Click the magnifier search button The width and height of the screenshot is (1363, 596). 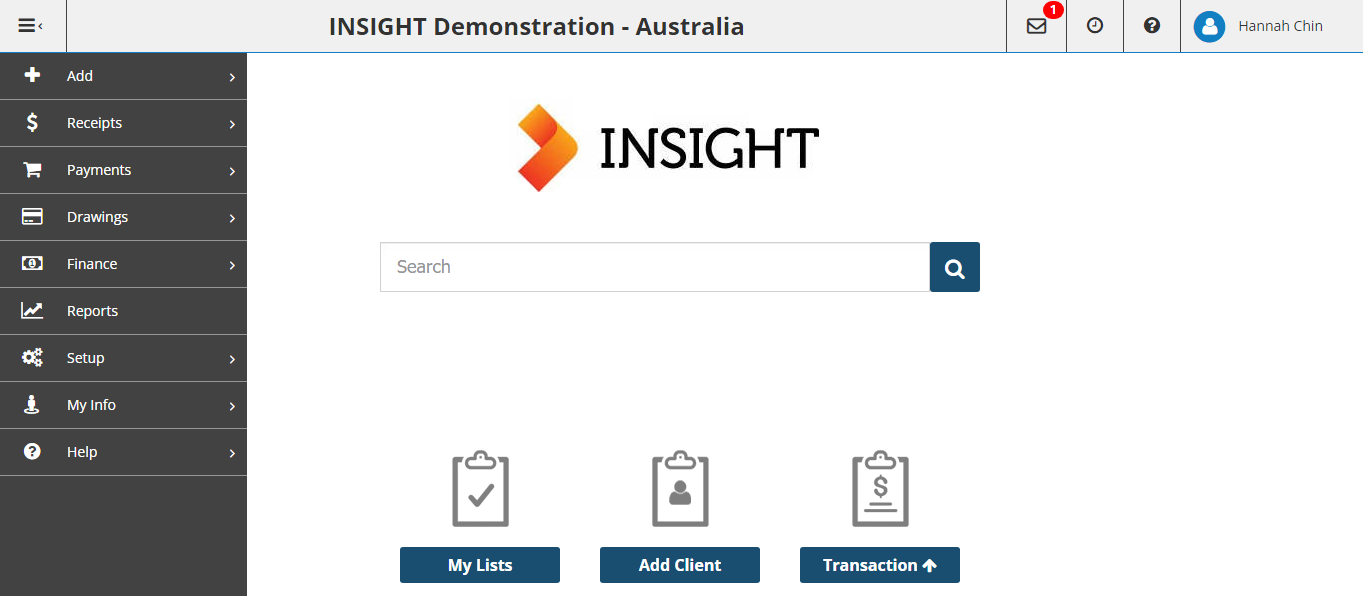955,267
